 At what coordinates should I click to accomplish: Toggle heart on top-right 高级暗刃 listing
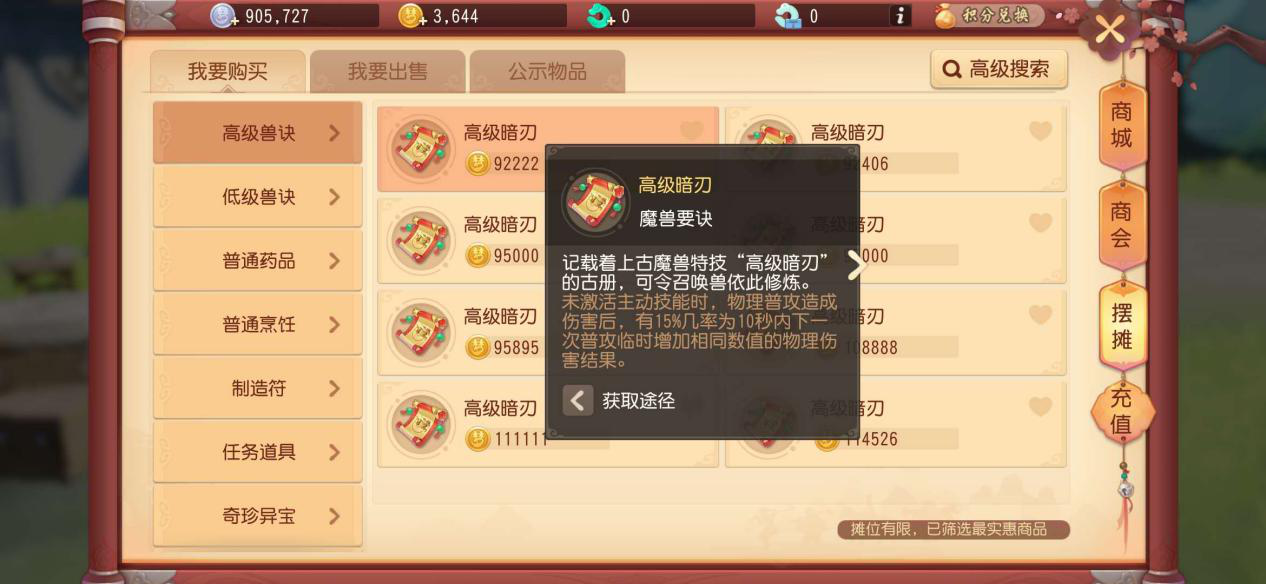(x=1040, y=131)
